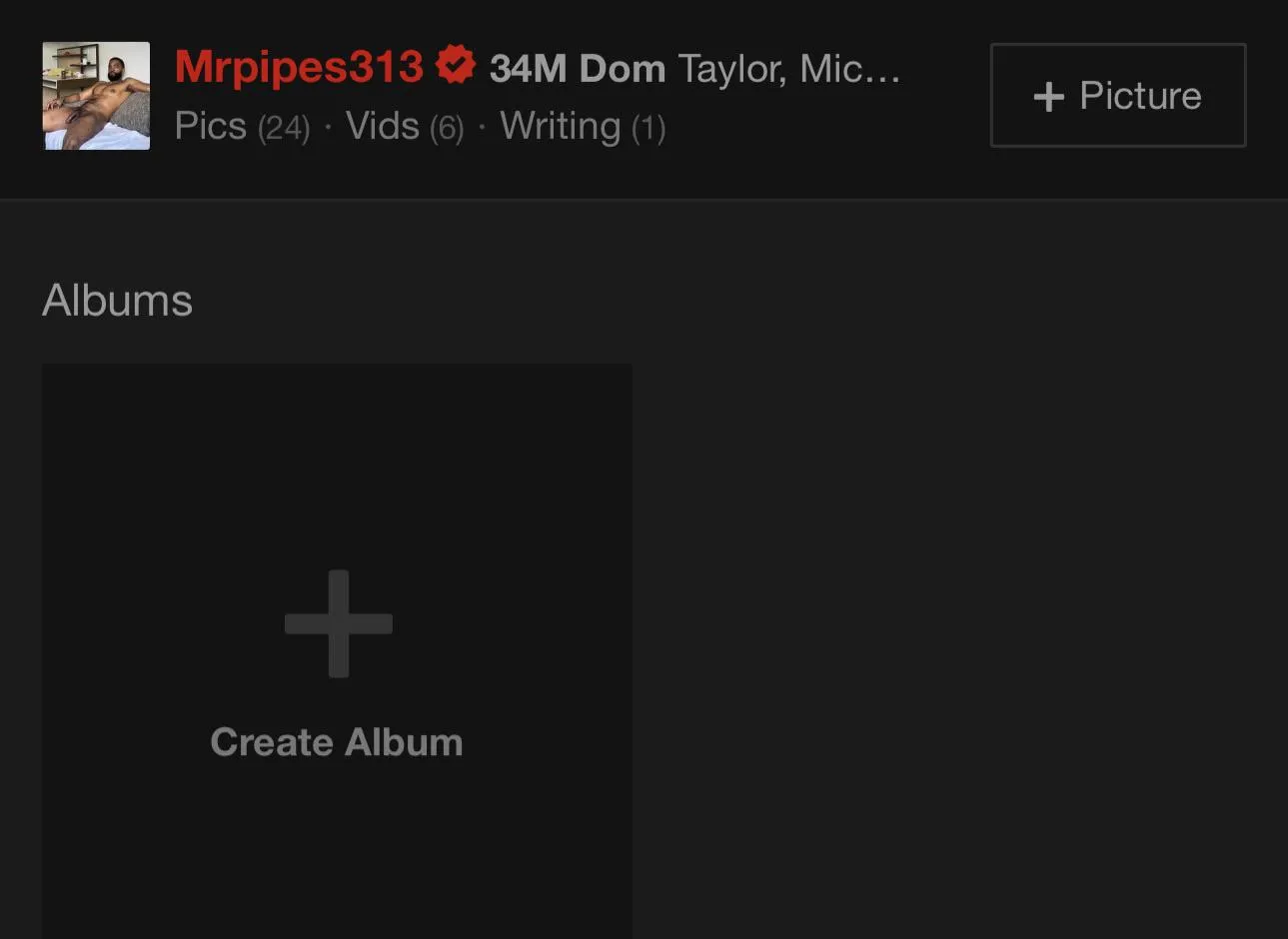Screen dimensions: 1288x939
Task: Click the Create Album label
Action: pyautogui.click(x=337, y=742)
